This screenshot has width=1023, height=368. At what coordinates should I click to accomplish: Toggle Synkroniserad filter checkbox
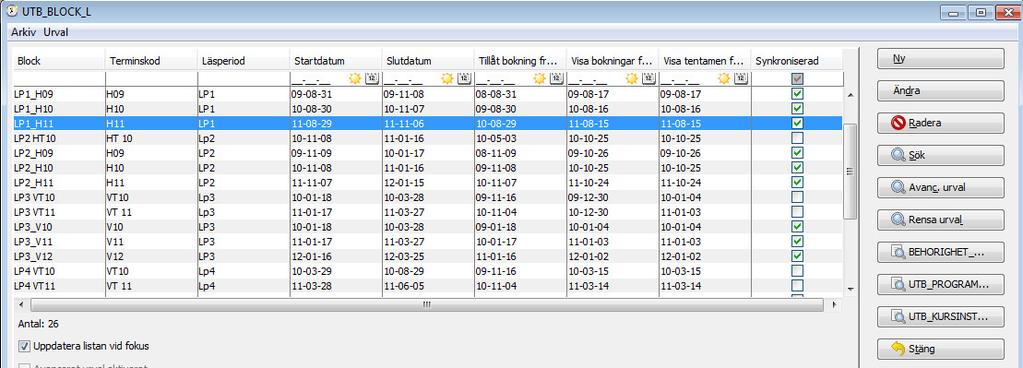[x=797, y=79]
